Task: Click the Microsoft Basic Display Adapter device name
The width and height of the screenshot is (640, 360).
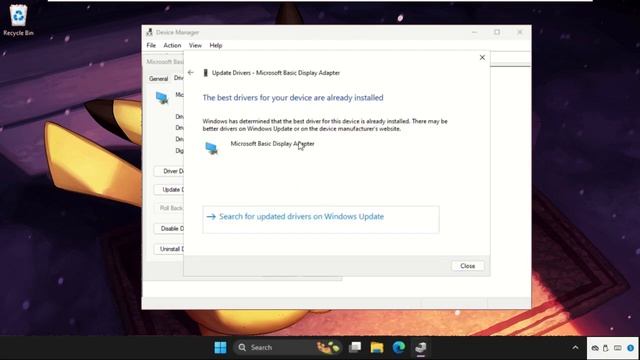Action: [x=272, y=144]
